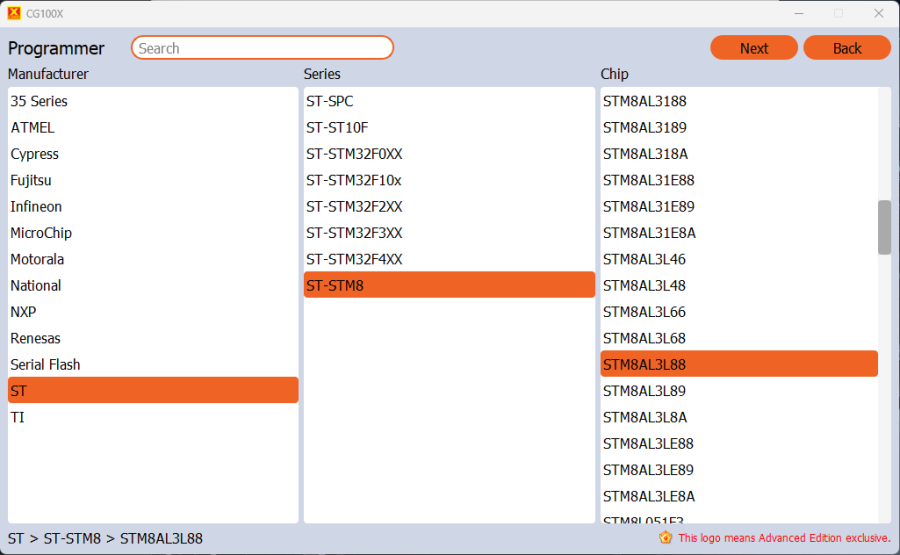Select the NXP manufacturer entry
This screenshot has width=900, height=555.
click(23, 312)
